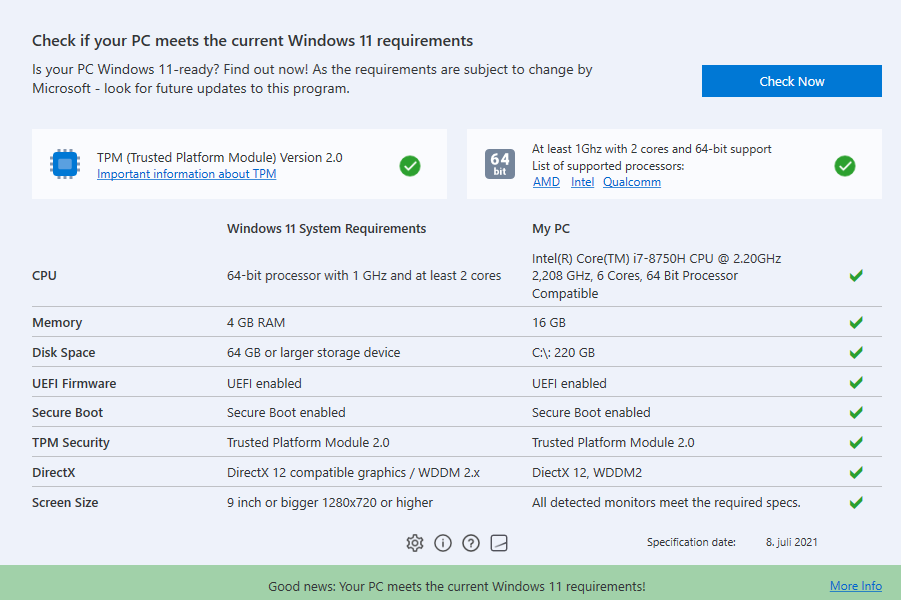
Task: Open the Intel supported processors link
Action: [x=582, y=182]
